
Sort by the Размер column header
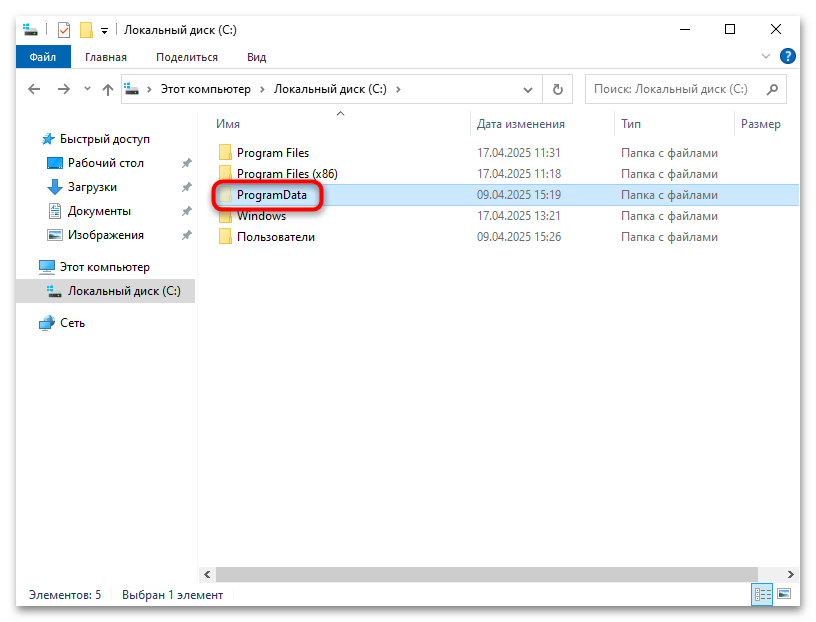(760, 124)
